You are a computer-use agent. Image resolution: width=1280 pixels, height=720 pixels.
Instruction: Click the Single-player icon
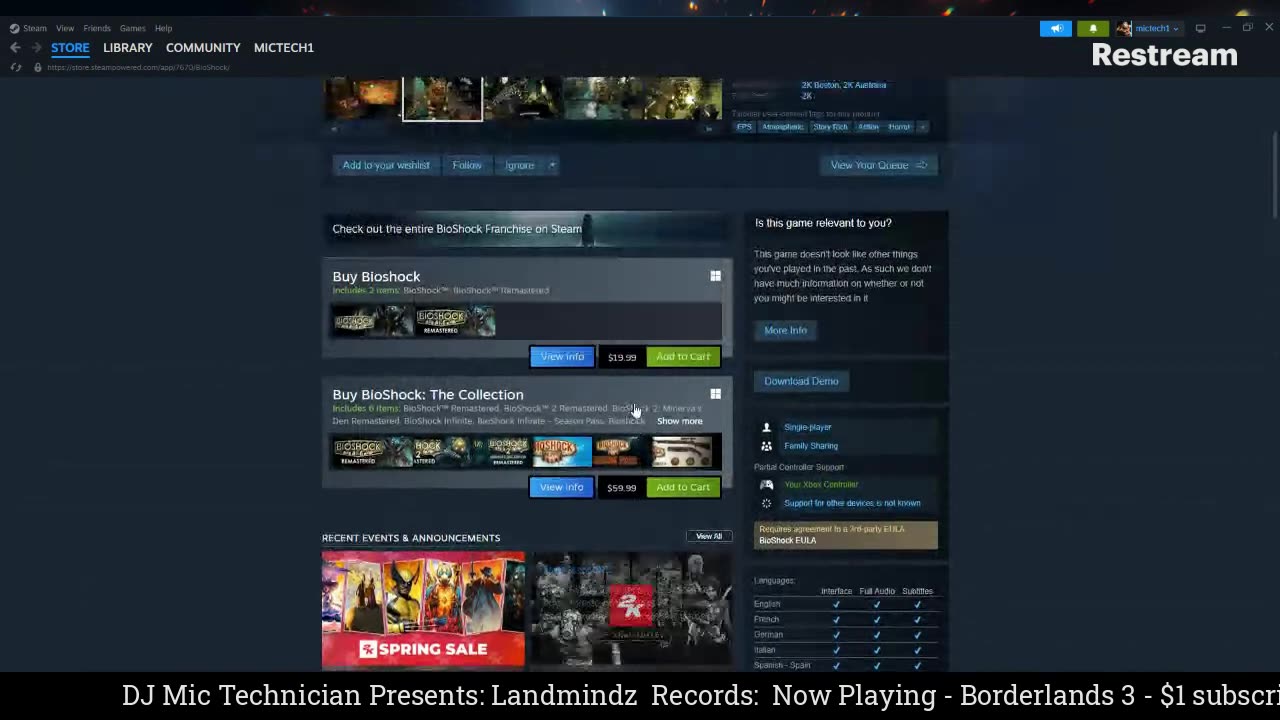click(767, 427)
